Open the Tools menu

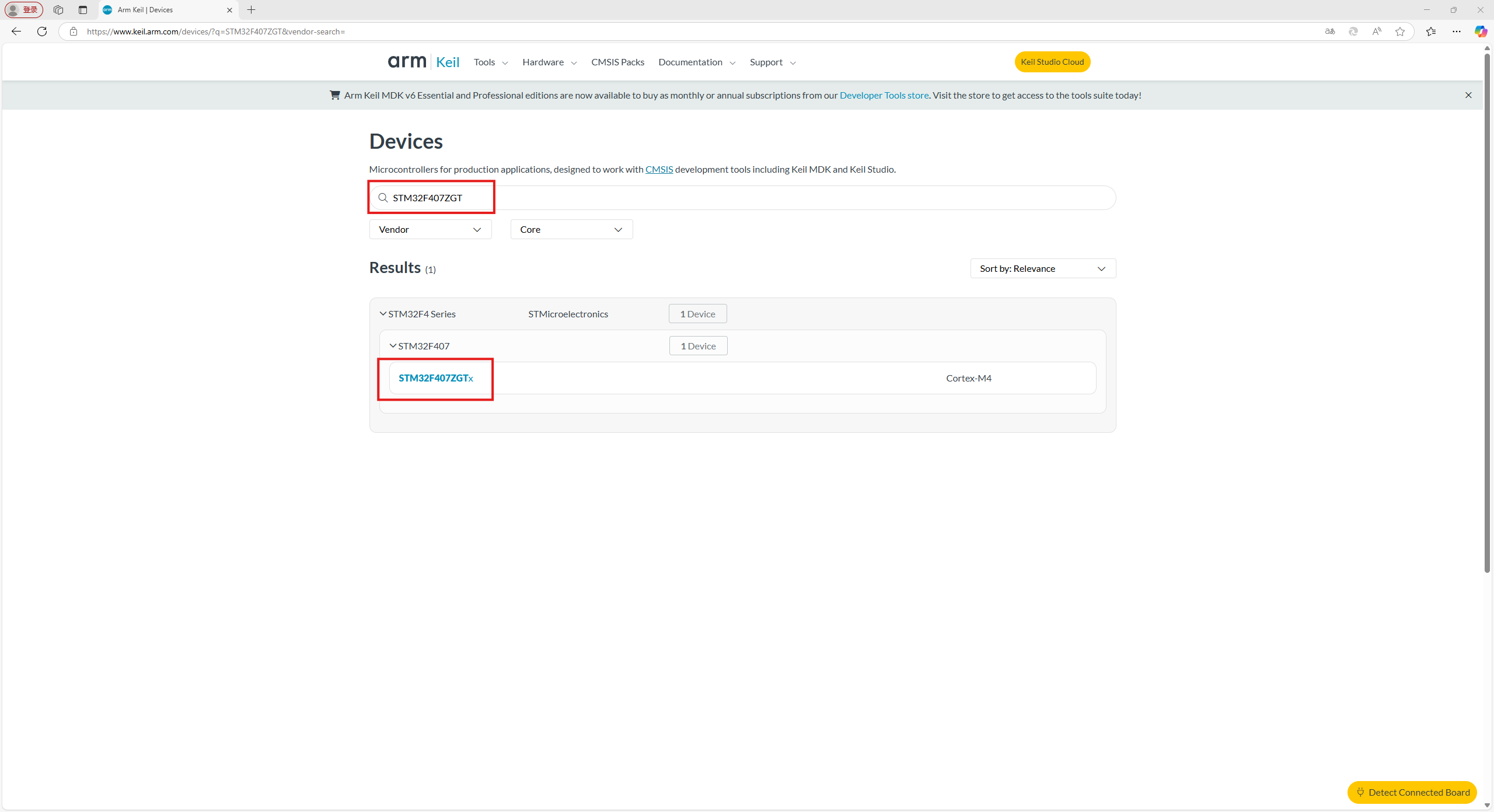[491, 62]
